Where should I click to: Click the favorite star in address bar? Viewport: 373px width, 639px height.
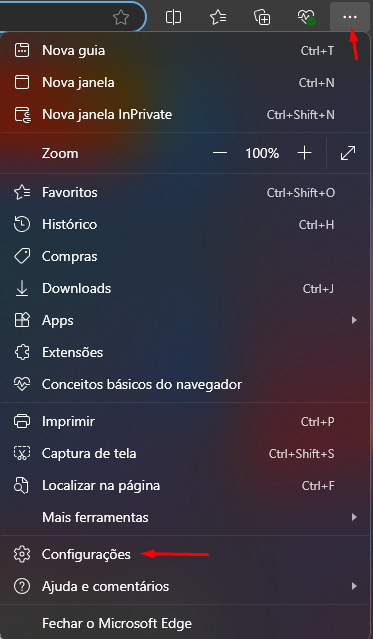click(121, 17)
